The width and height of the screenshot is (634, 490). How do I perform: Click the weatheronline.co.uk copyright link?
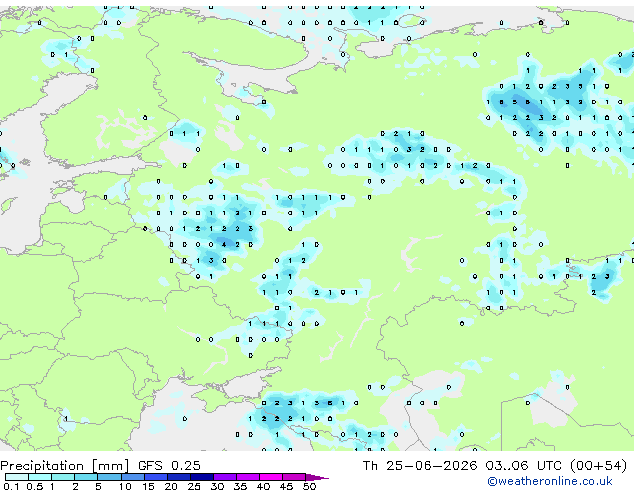pos(550,481)
